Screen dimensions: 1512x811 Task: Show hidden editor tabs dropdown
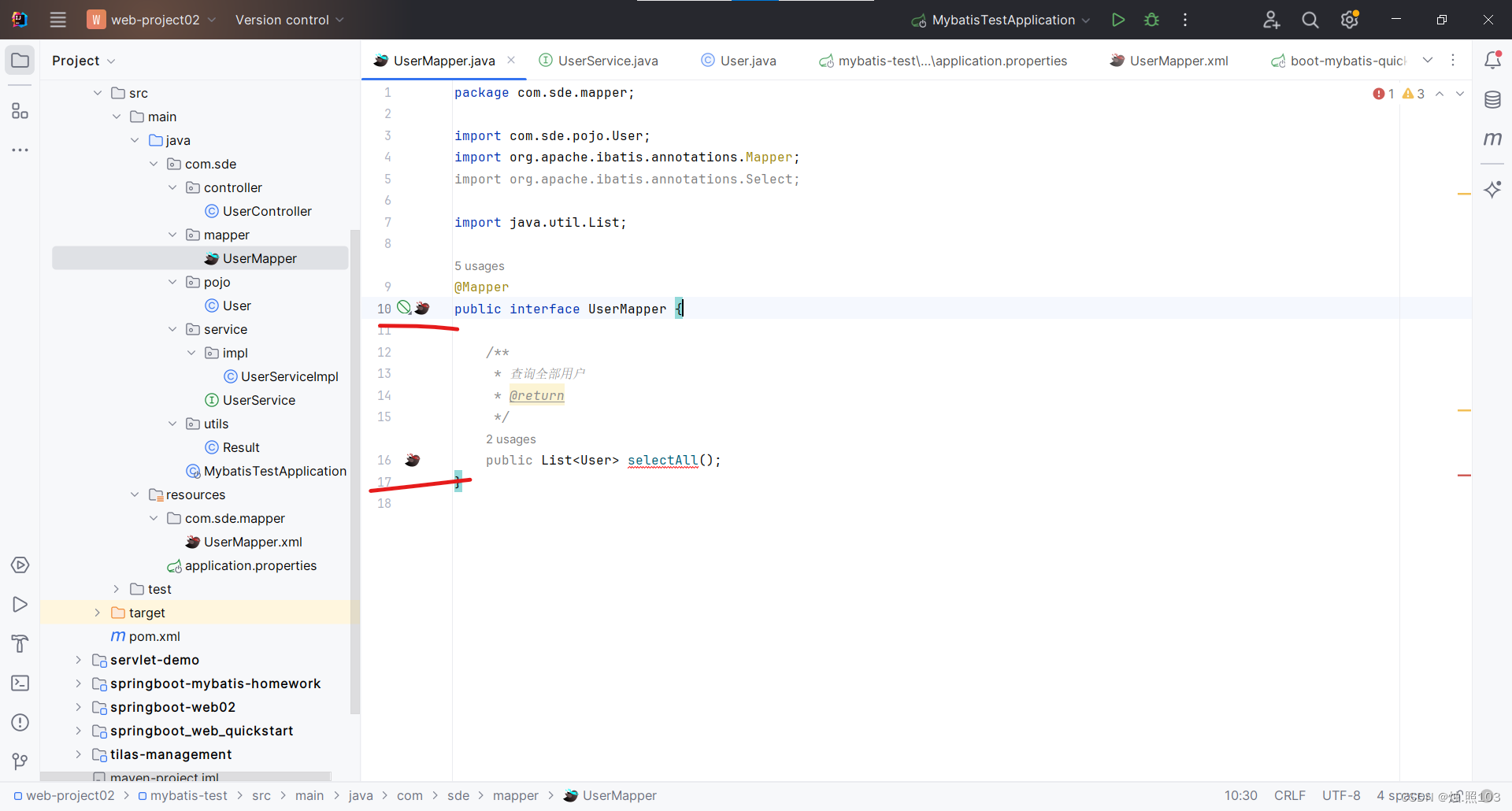[x=1428, y=61]
